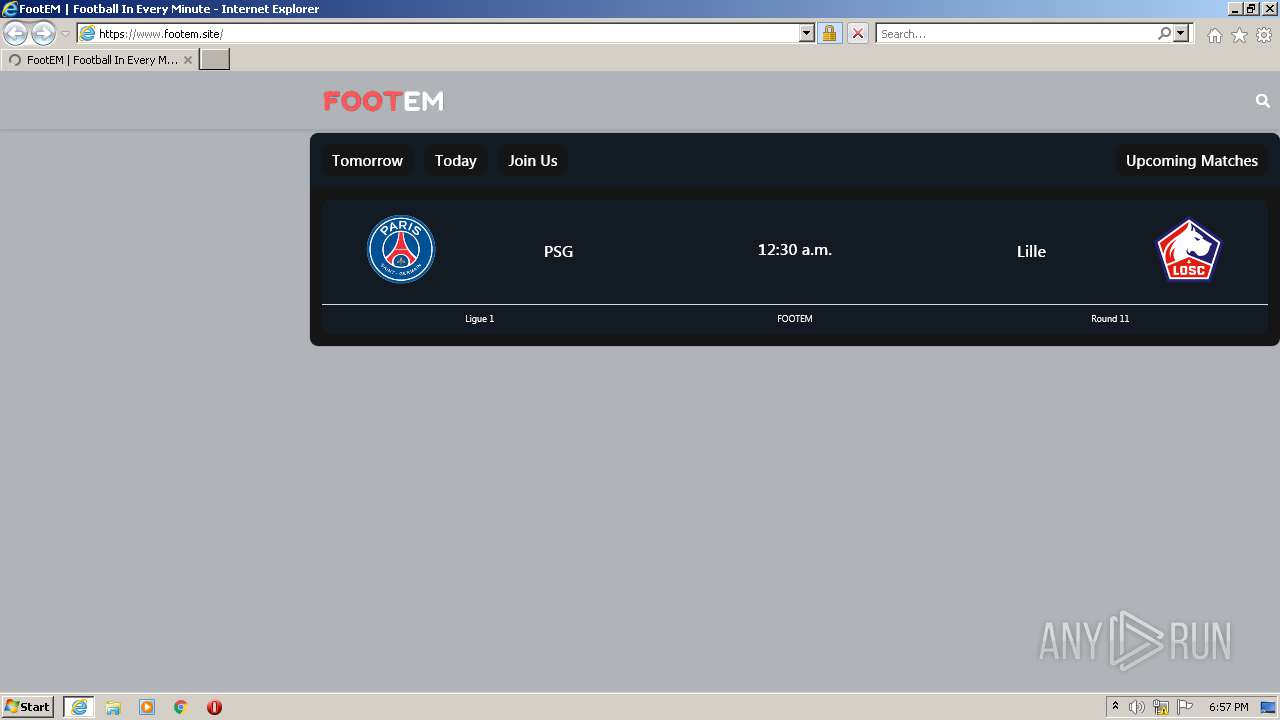Click the network tray icon
This screenshot has width=1280, height=720.
coord(1161,707)
